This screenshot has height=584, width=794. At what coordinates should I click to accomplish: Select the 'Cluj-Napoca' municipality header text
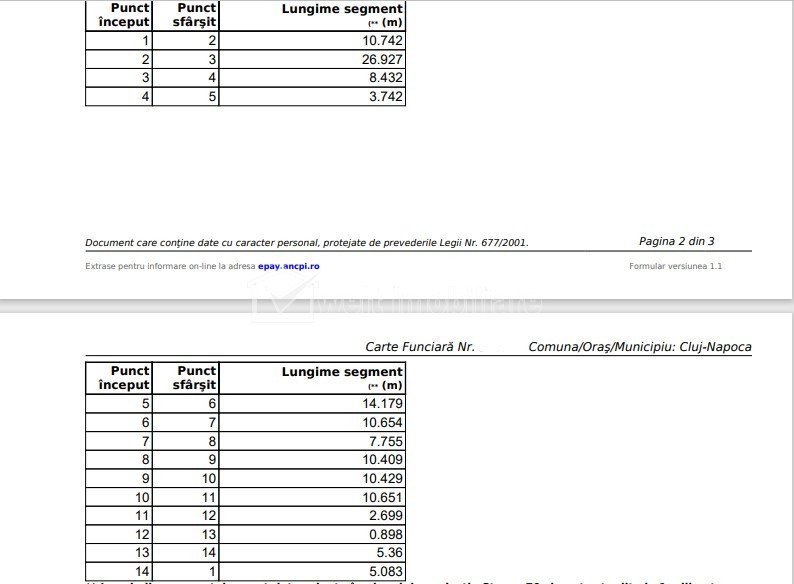715,347
